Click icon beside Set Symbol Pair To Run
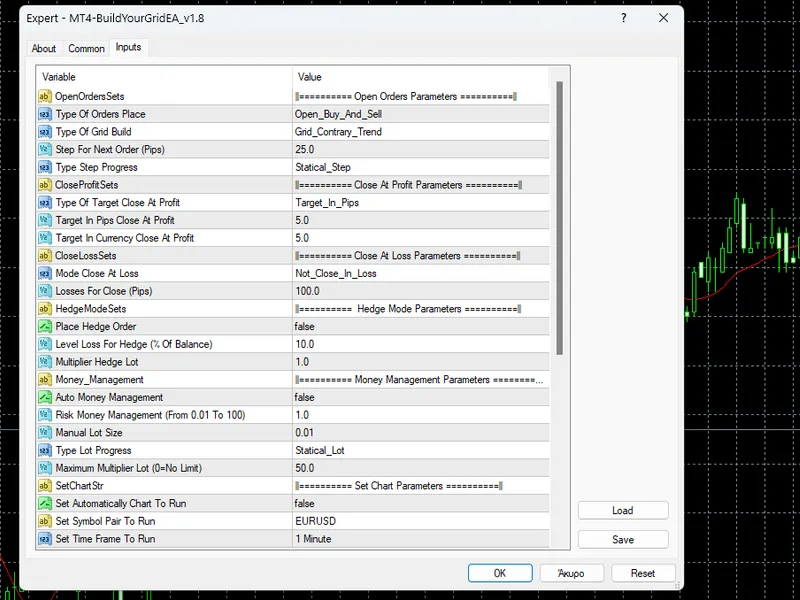 coord(45,521)
